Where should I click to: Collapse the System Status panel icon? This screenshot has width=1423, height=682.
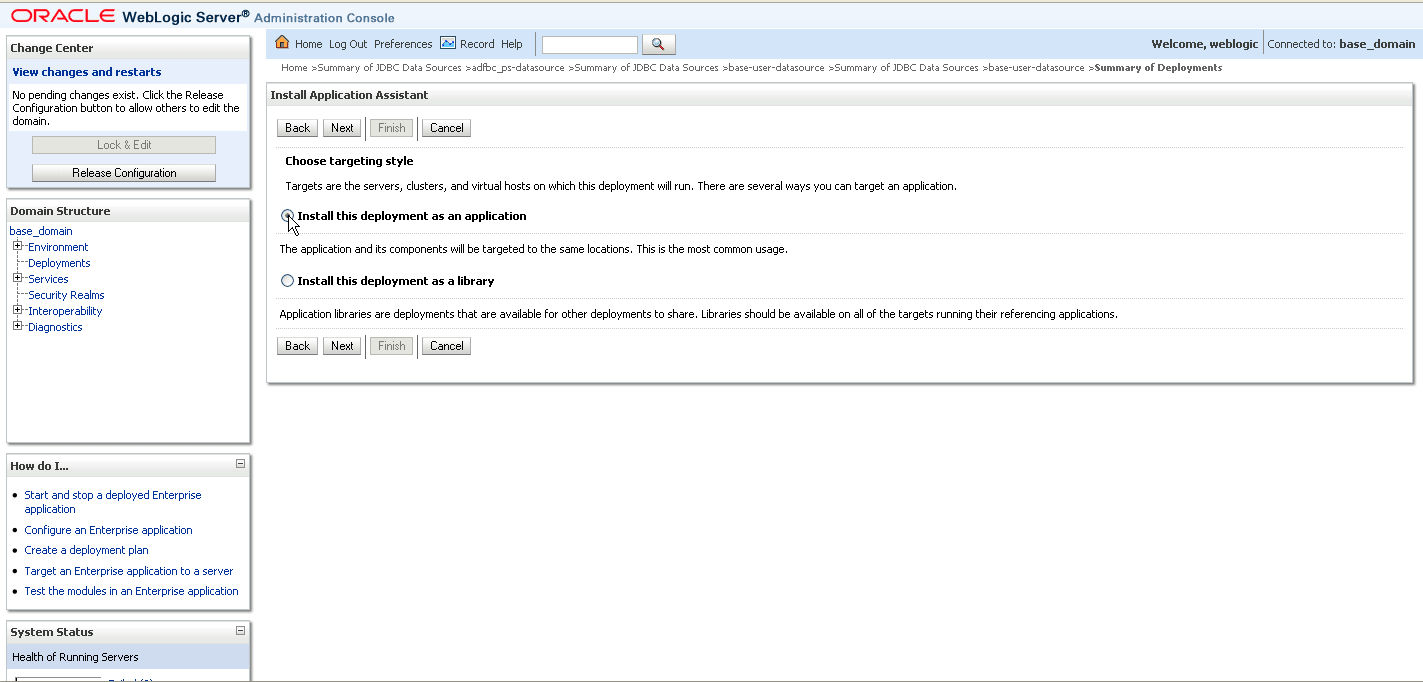pyautogui.click(x=240, y=631)
